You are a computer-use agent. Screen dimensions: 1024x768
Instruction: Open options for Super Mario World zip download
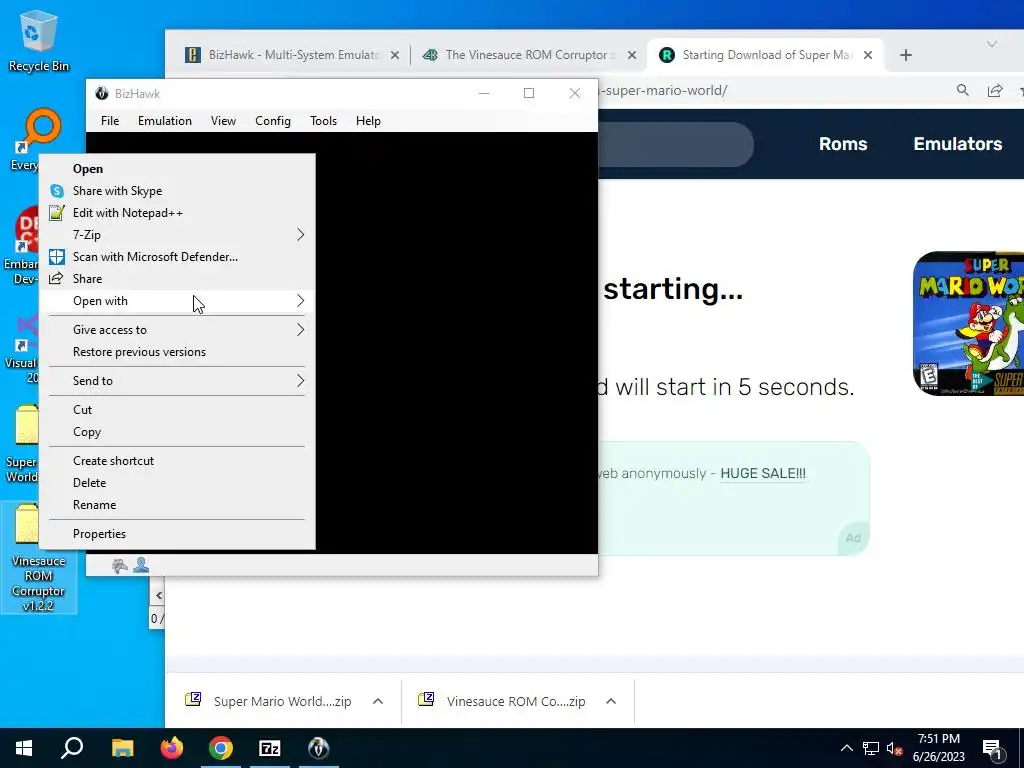377,701
